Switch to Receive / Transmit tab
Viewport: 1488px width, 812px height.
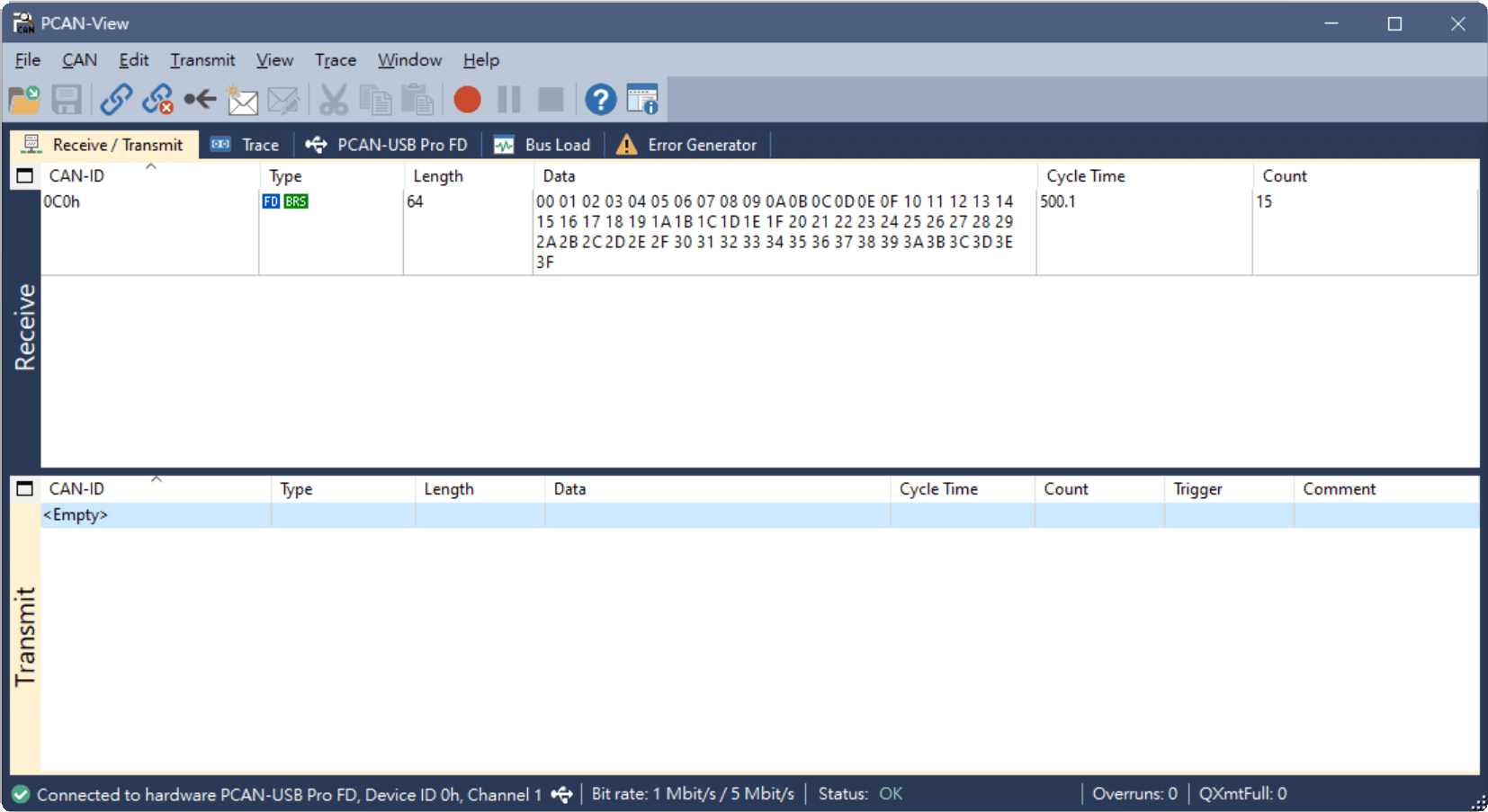tap(104, 145)
